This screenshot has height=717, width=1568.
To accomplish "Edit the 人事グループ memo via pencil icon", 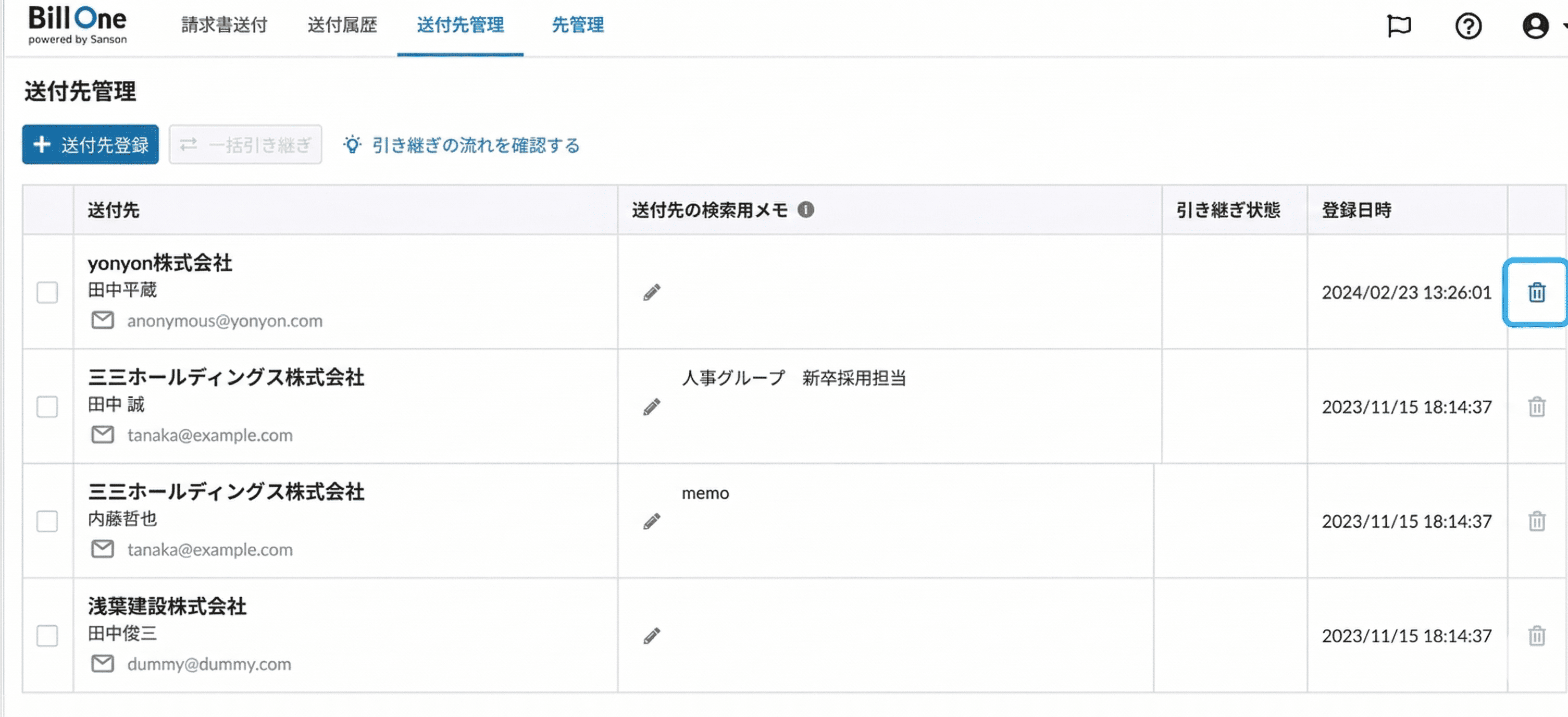I will (x=651, y=407).
